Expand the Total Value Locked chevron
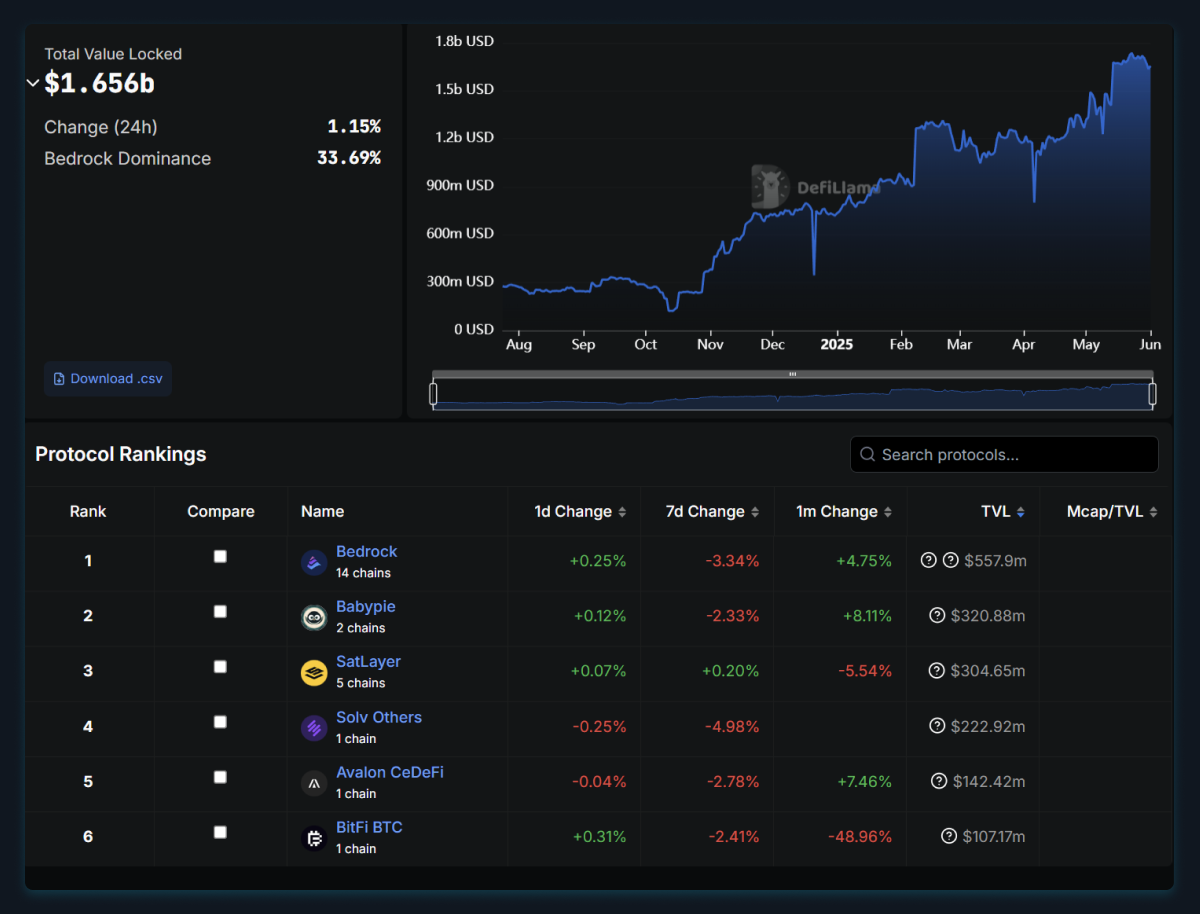Screen dimensions: 1200x914 pyautogui.click(x=33, y=84)
